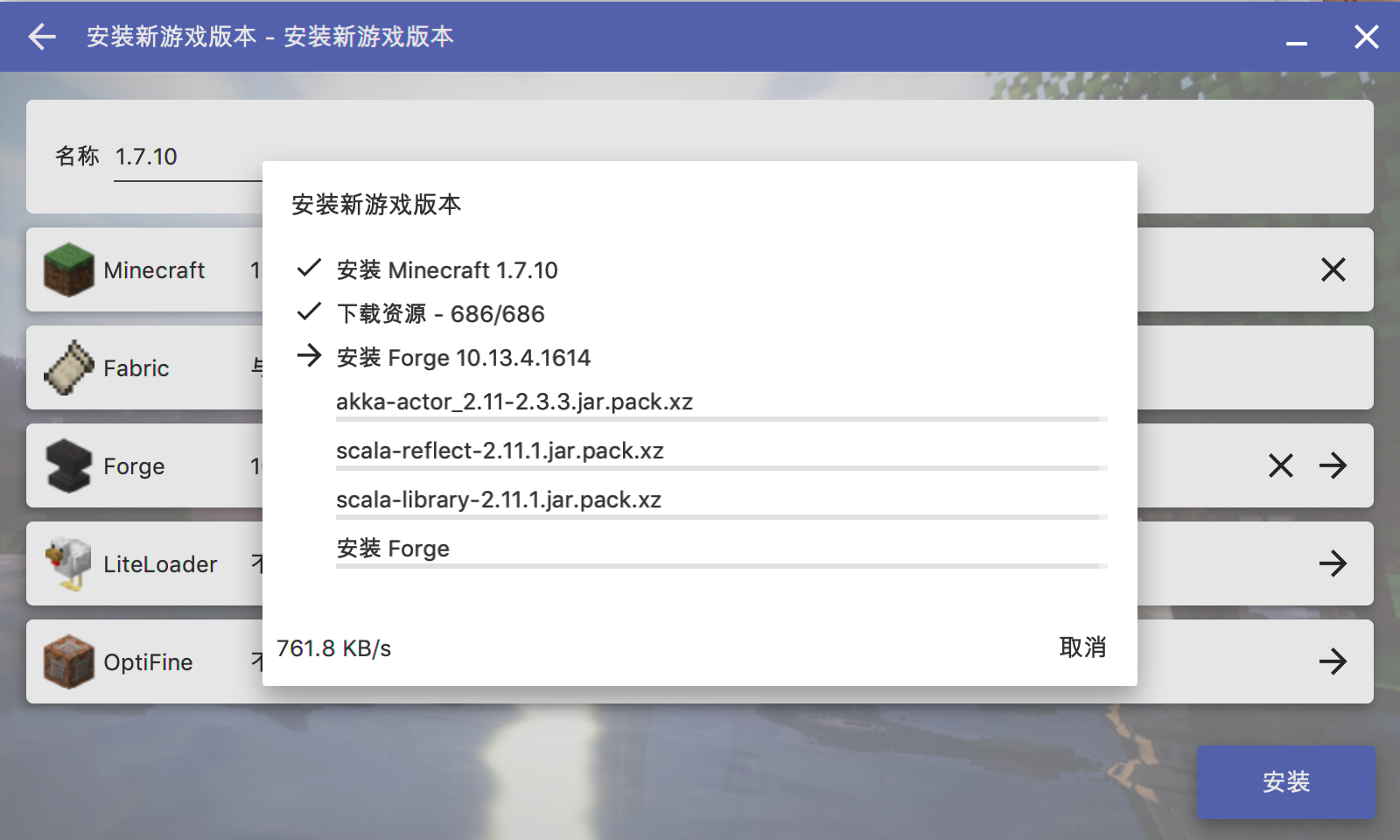1400x840 pixels.
Task: Select the Fabric row label
Action: pyautogui.click(x=136, y=368)
